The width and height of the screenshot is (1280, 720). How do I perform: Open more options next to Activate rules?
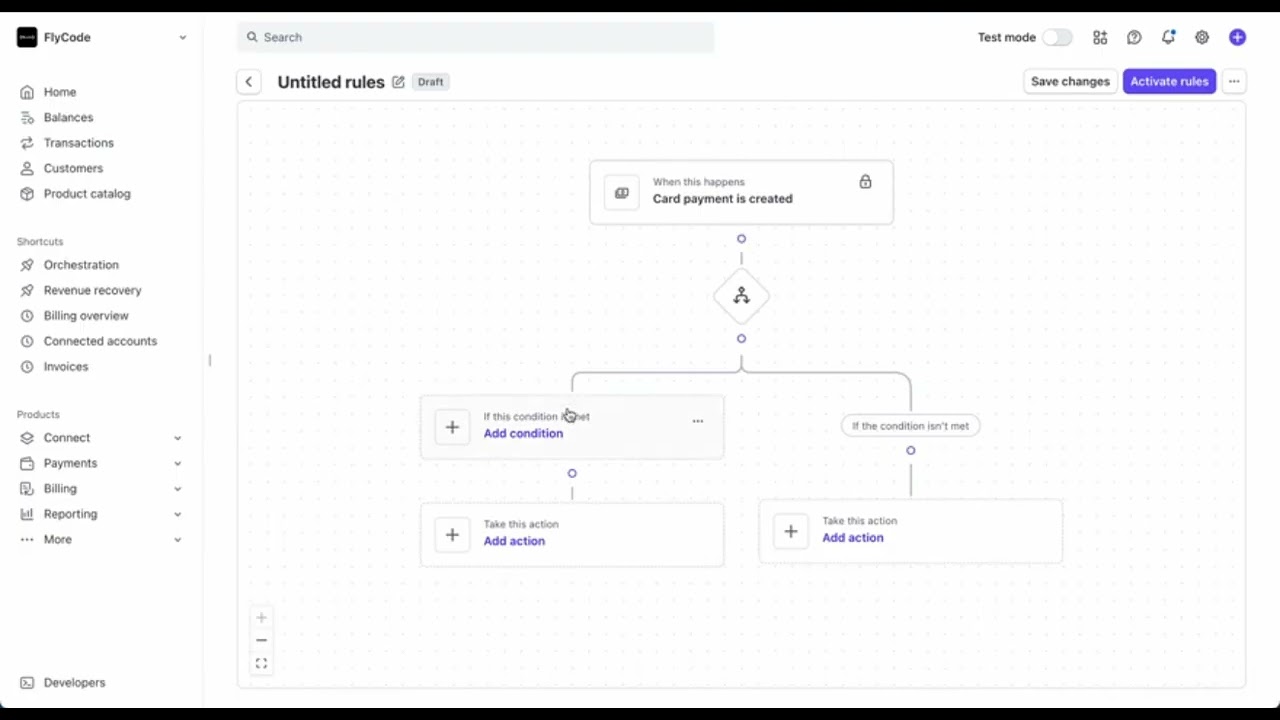[x=1234, y=82]
